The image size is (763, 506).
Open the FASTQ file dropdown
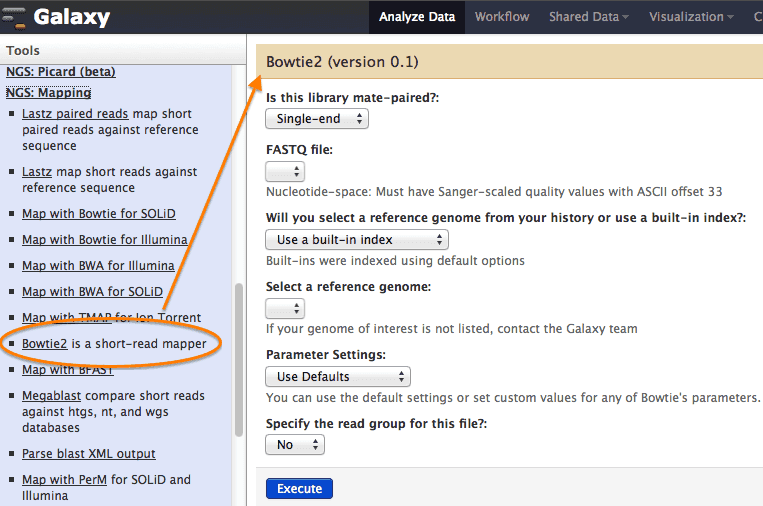285,171
